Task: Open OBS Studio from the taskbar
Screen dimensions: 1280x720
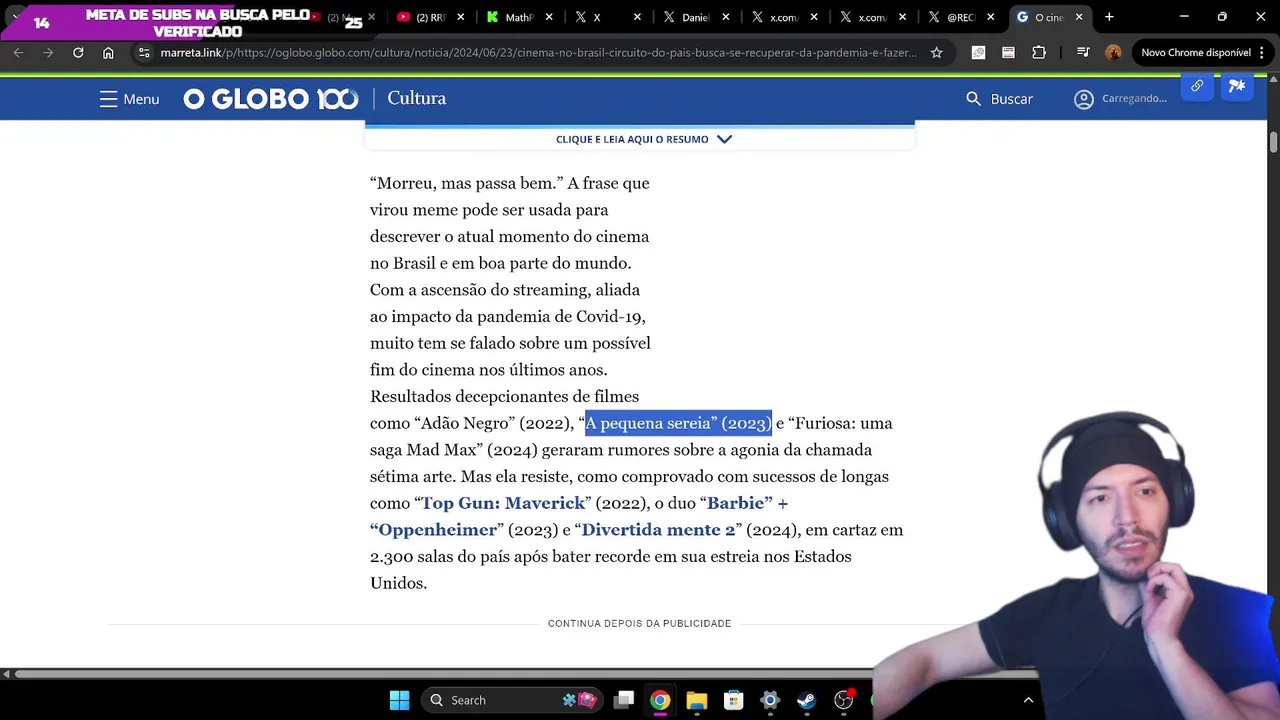Action: pyautogui.click(x=843, y=700)
